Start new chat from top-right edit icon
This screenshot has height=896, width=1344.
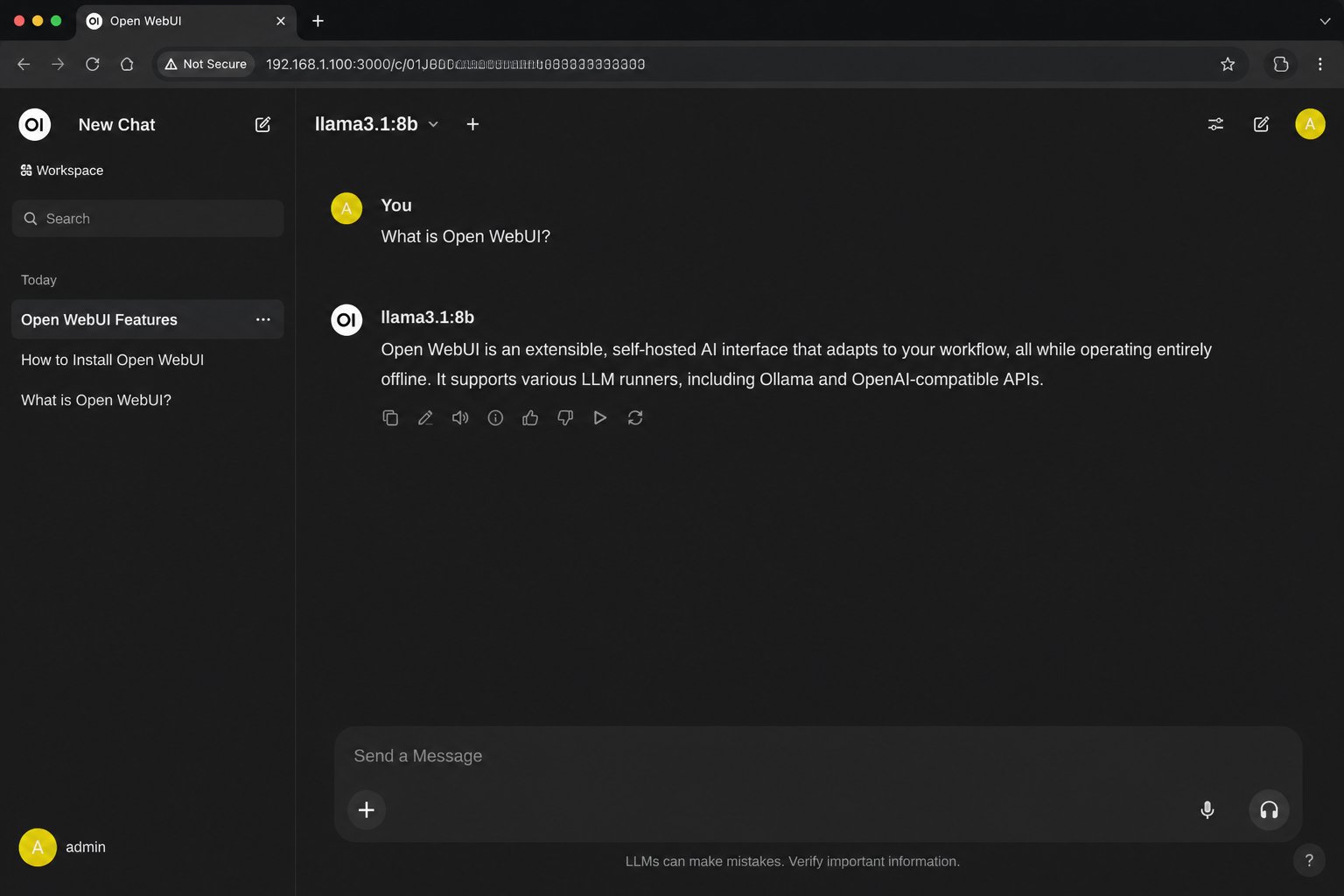point(1261,124)
